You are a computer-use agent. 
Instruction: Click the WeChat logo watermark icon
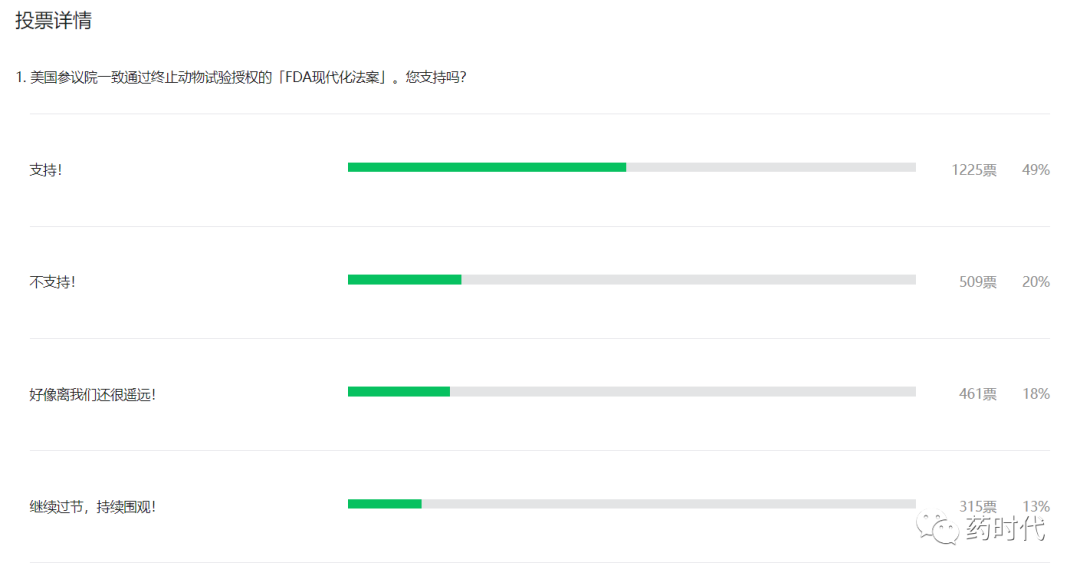[937, 528]
